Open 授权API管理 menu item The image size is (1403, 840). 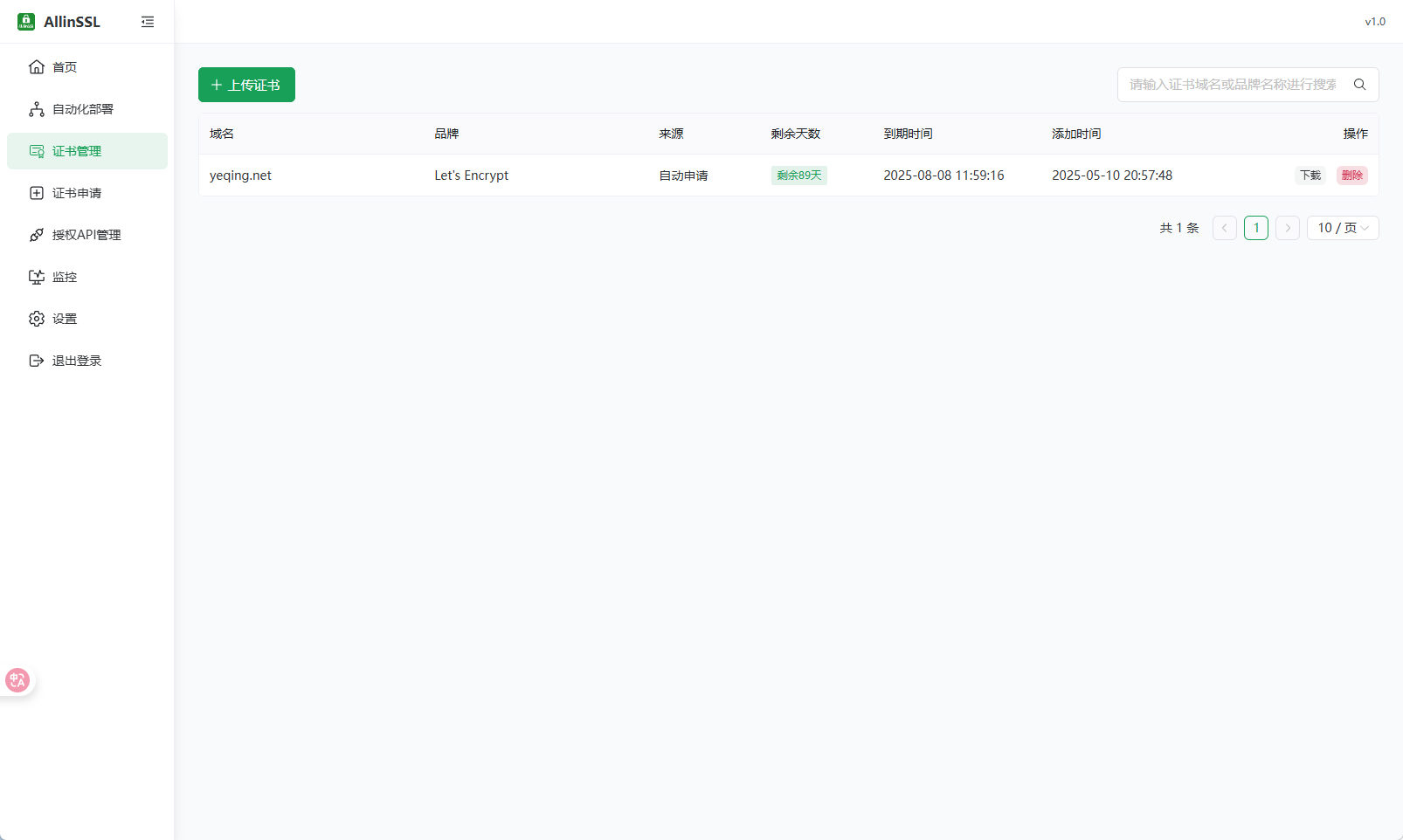(87, 235)
